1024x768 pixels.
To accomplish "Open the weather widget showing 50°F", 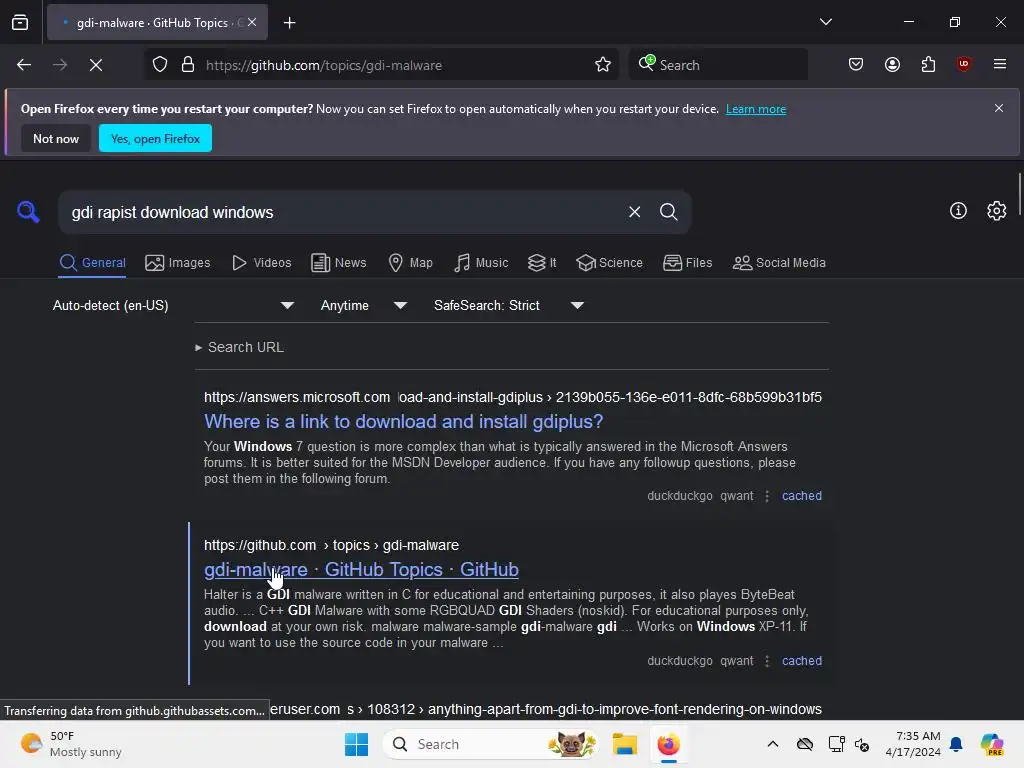I will coord(72,744).
